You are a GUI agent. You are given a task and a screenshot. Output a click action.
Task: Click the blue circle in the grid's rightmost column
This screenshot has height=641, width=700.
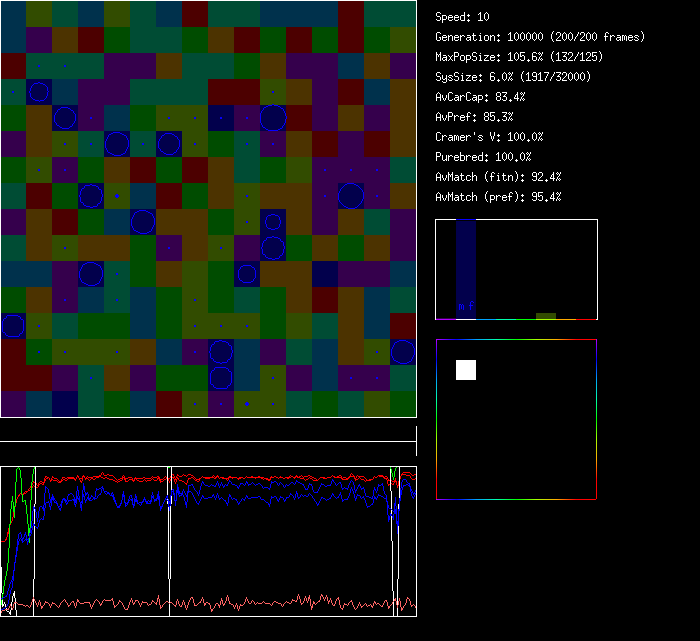click(403, 352)
